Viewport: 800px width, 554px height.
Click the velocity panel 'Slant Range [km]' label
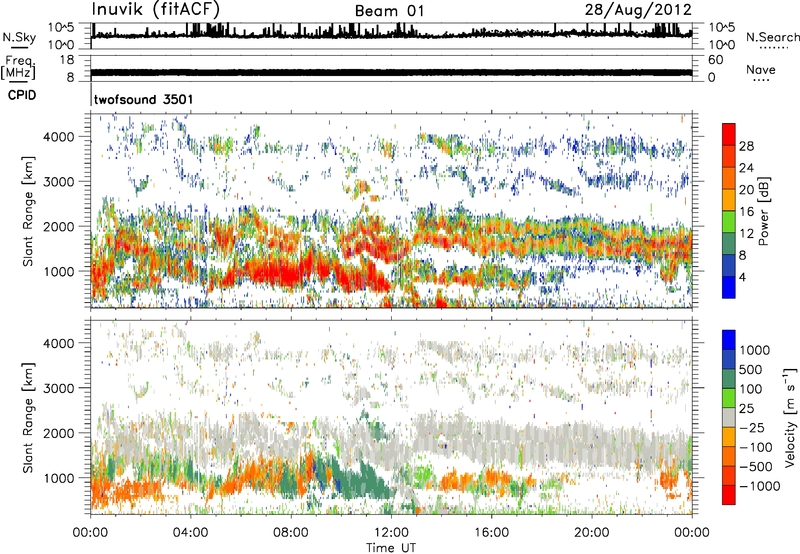28,418
